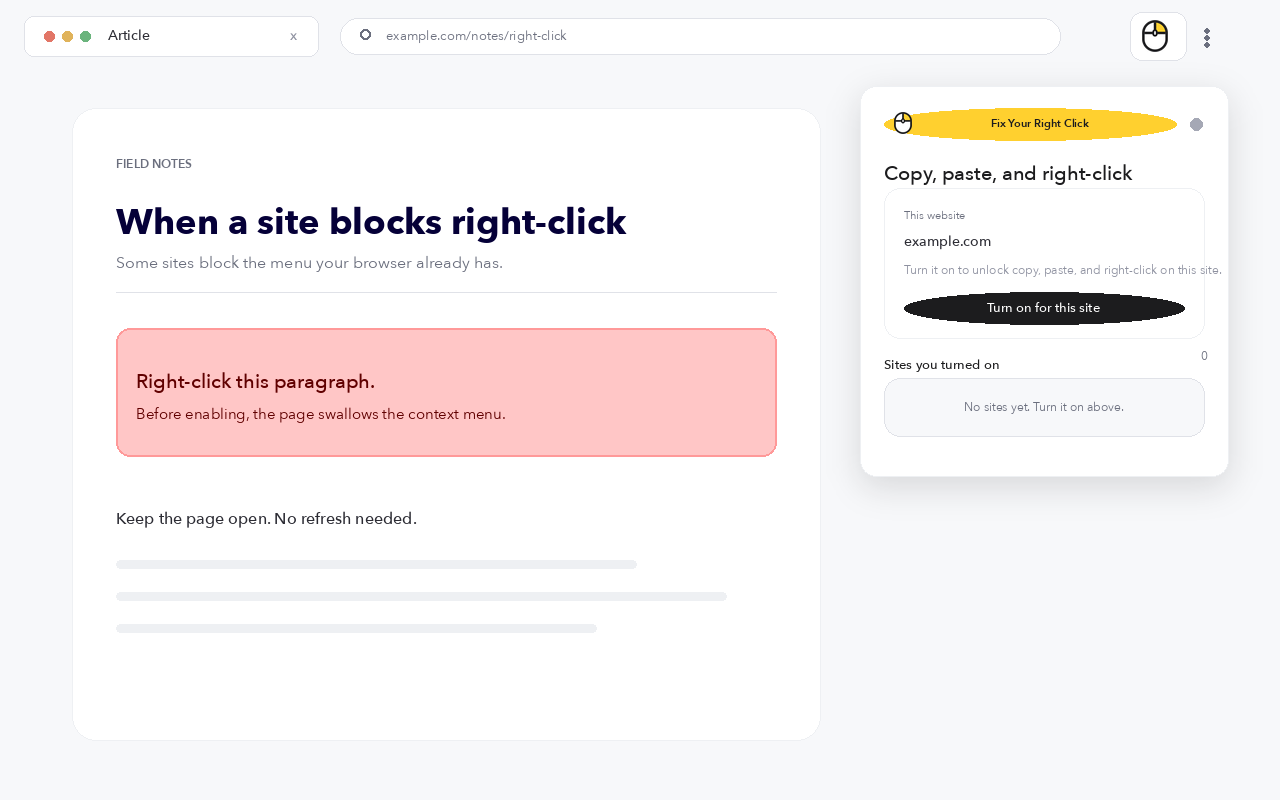The height and width of the screenshot is (800, 1280).
Task: Click the article heading about blocked right-click
Action: 371,222
